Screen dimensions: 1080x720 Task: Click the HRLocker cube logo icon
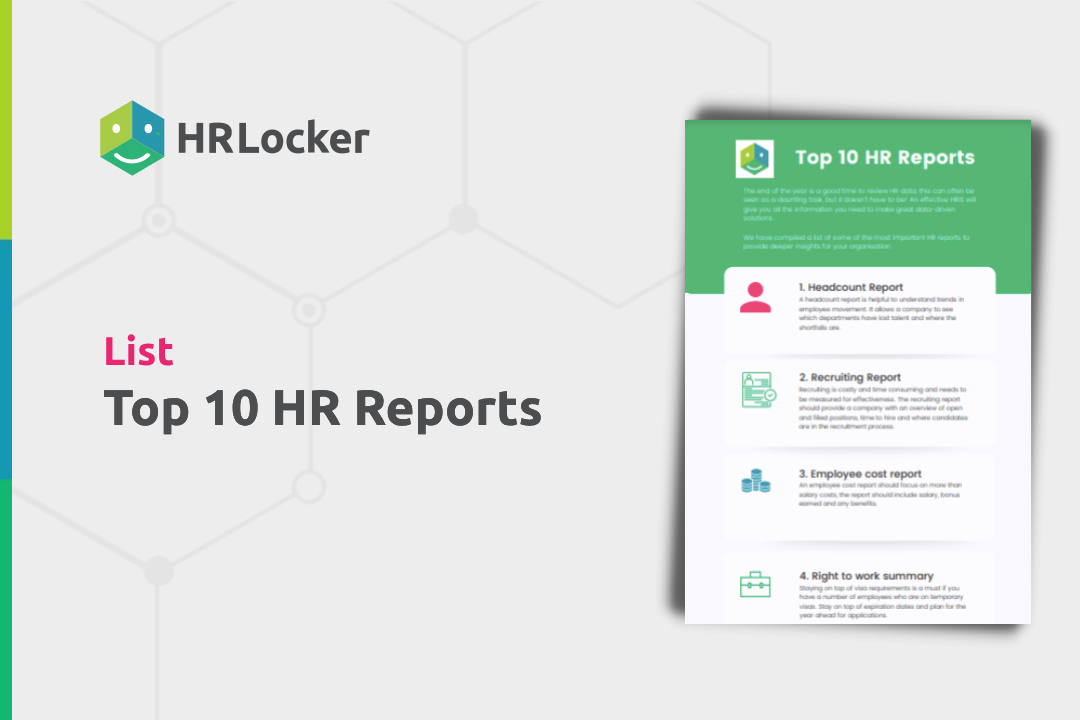pos(132,138)
